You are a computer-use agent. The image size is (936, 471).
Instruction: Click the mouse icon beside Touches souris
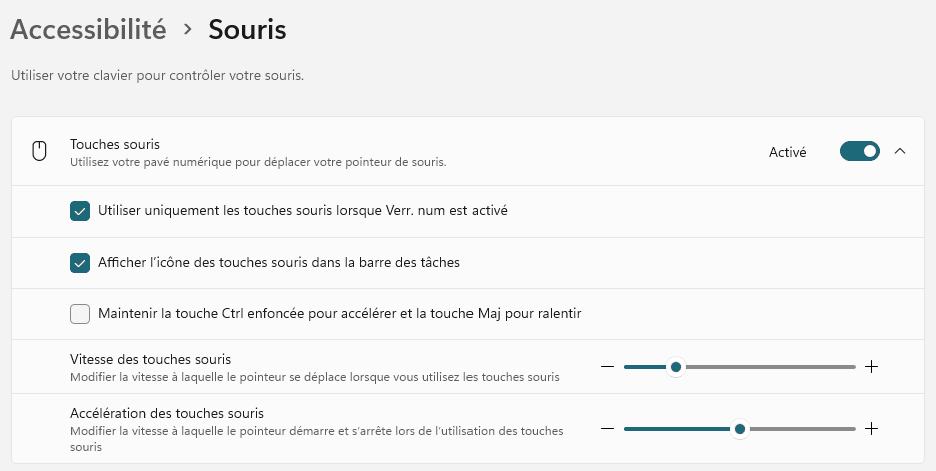tap(40, 152)
